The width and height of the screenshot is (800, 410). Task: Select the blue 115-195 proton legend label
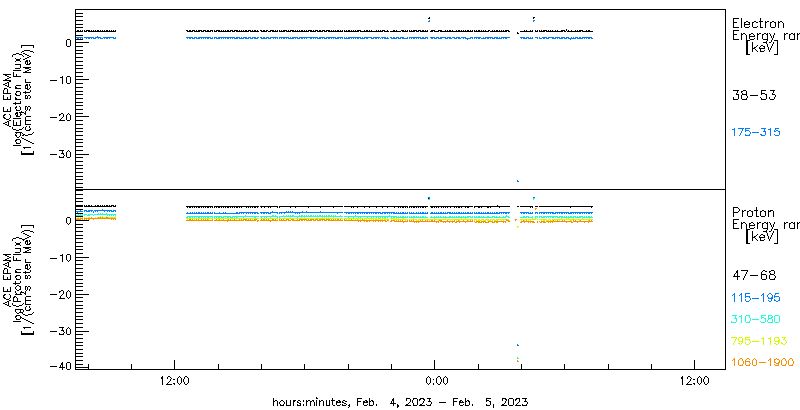pyautogui.click(x=756, y=298)
